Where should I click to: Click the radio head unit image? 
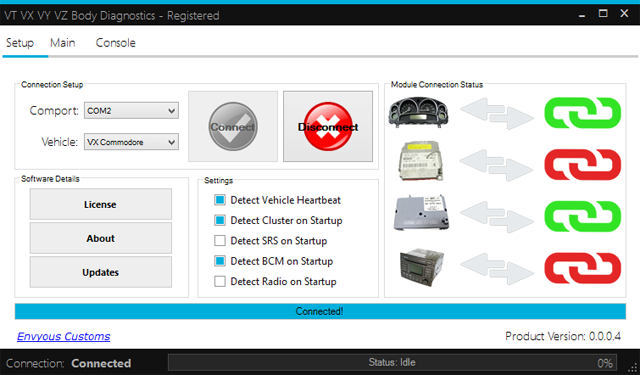point(422,268)
